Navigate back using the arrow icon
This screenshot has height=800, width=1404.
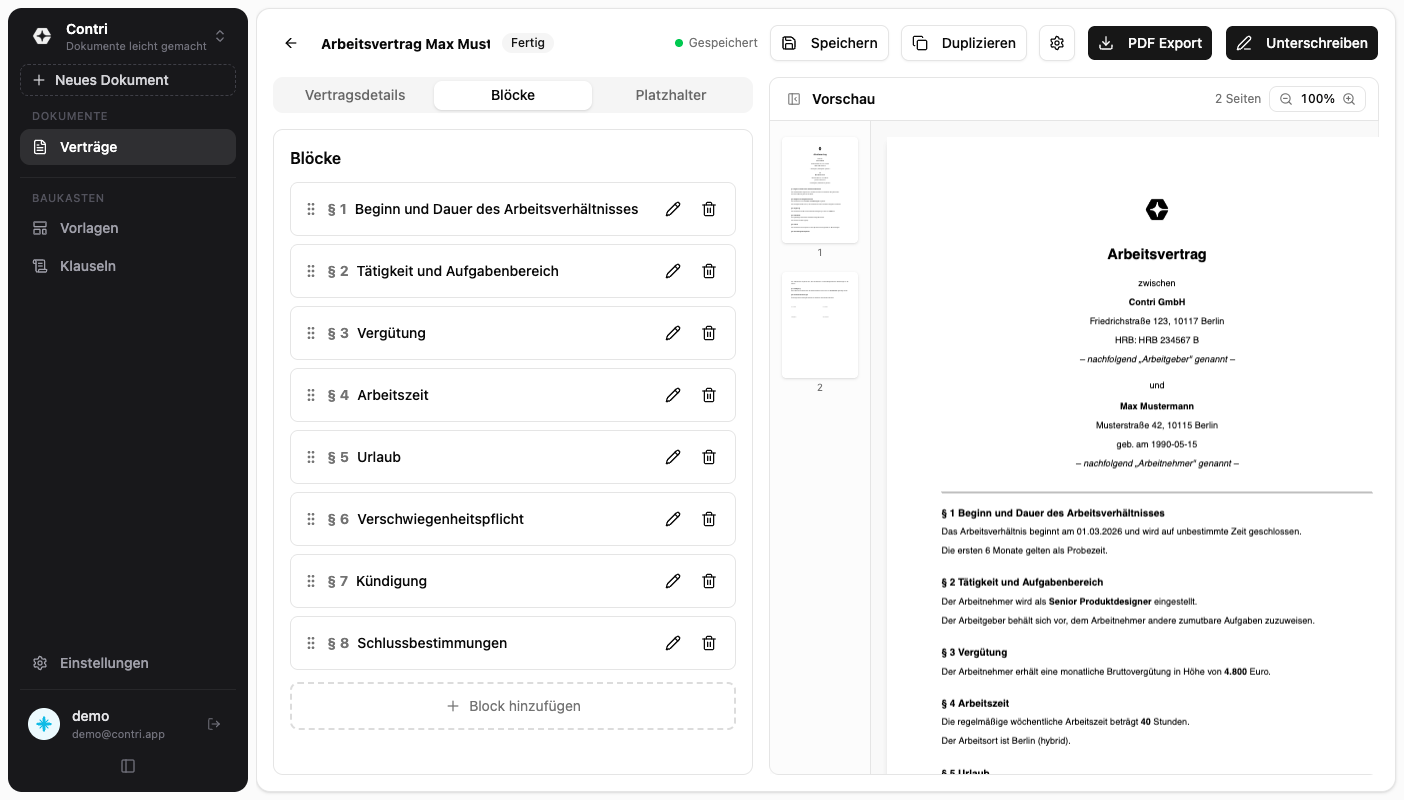pyautogui.click(x=290, y=43)
